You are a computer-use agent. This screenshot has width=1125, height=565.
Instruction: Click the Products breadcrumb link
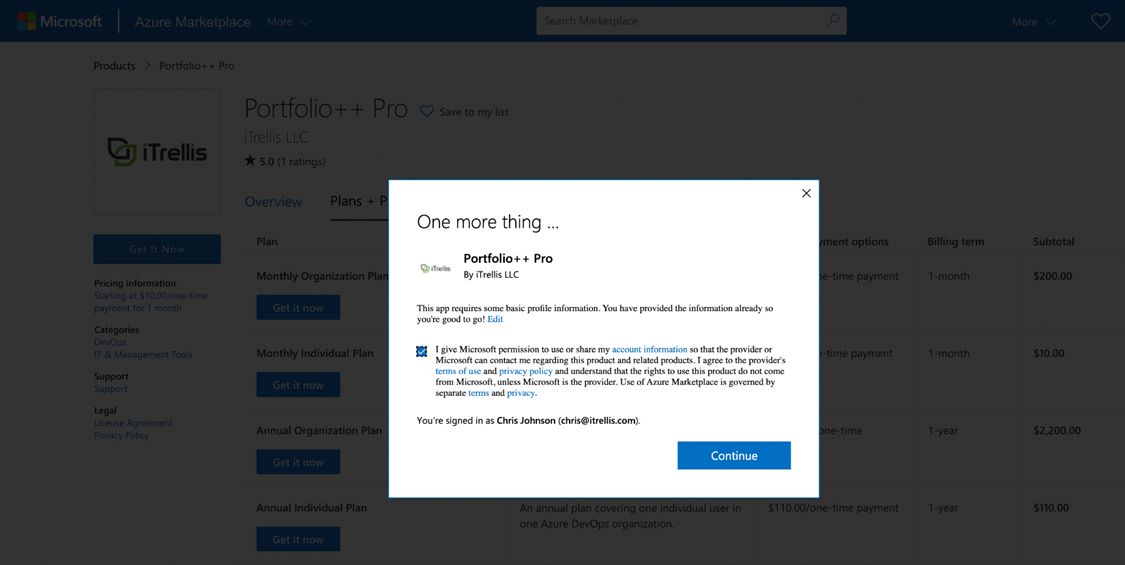tap(114, 66)
